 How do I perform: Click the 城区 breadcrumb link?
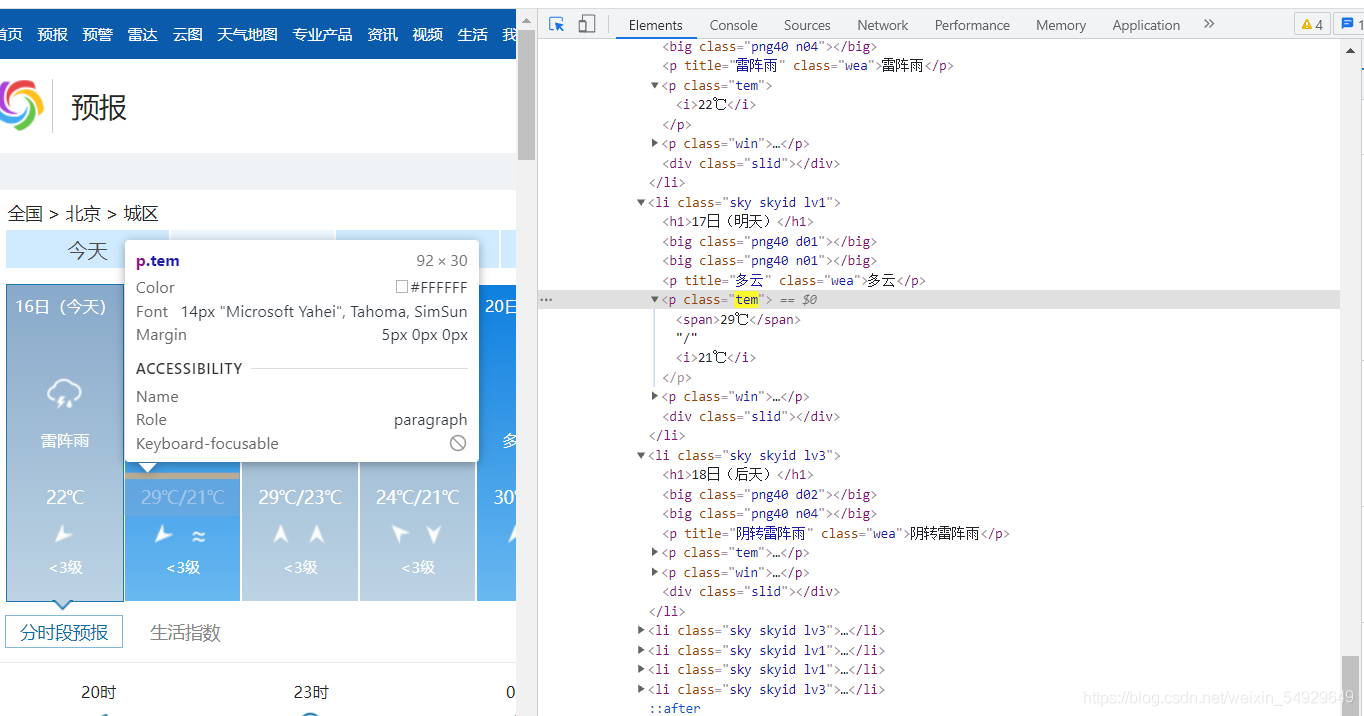tap(141, 213)
